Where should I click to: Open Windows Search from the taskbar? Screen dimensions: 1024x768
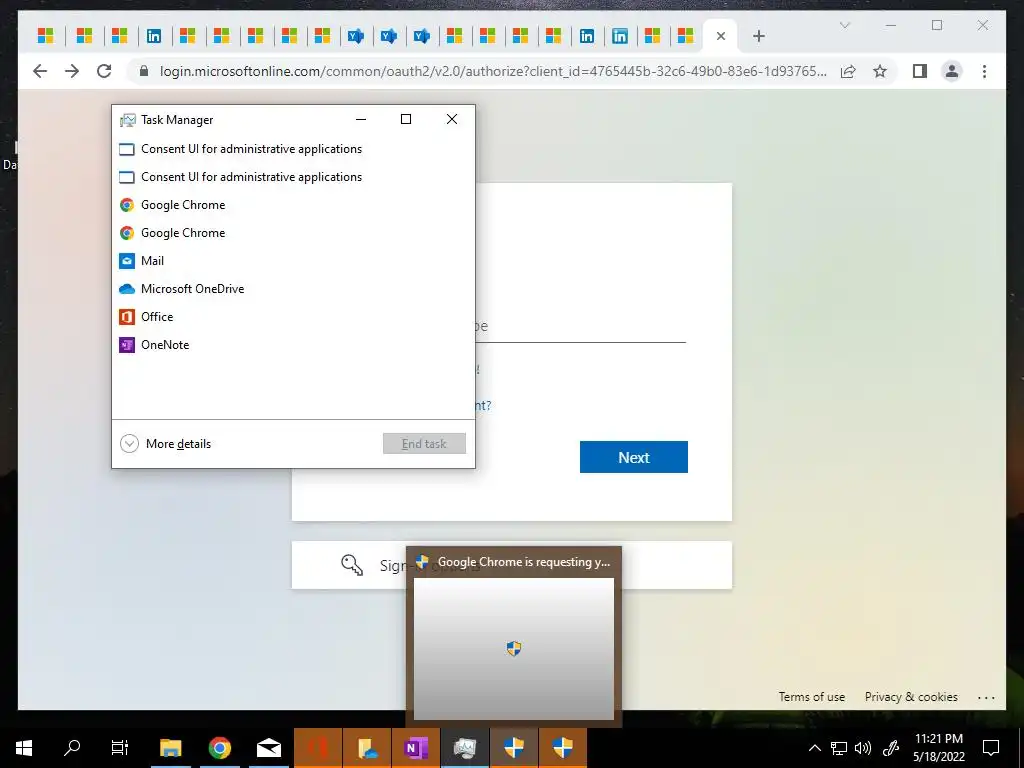(72, 748)
